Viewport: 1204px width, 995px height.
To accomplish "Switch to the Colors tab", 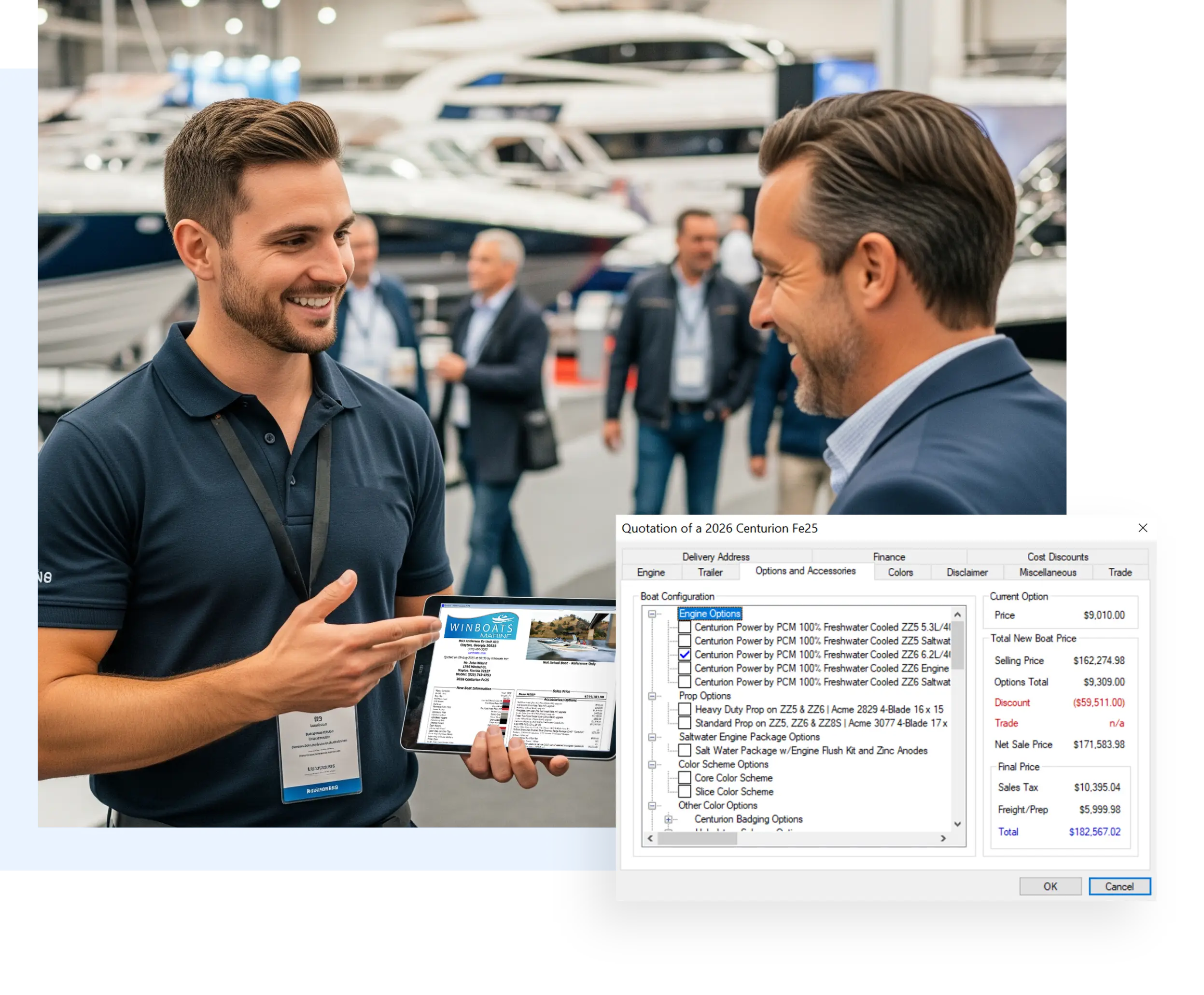I will tap(901, 572).
